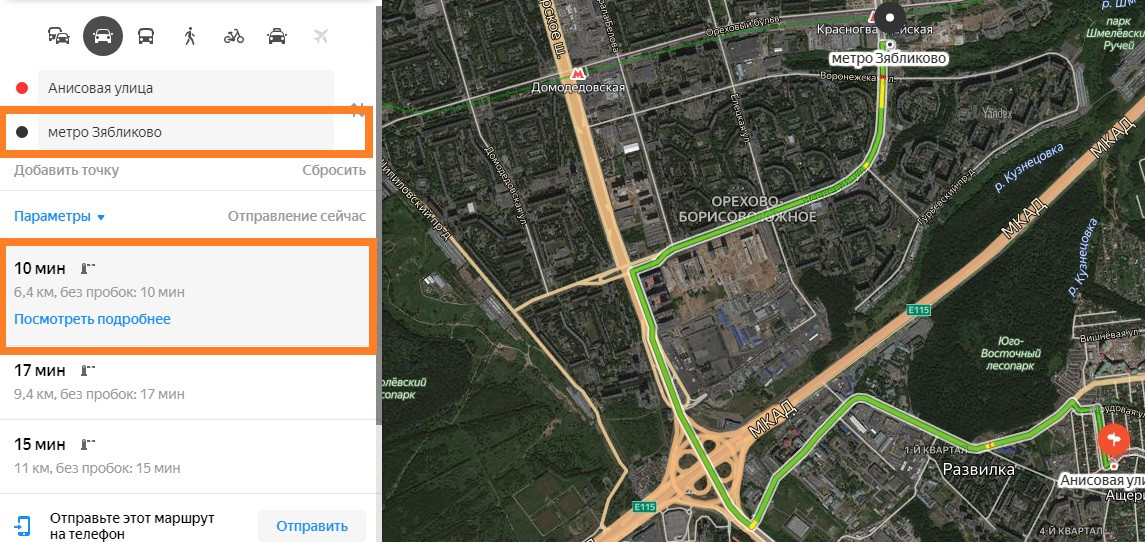Click the метро Зябликово destination field
1145x542 pixels.
185,132
